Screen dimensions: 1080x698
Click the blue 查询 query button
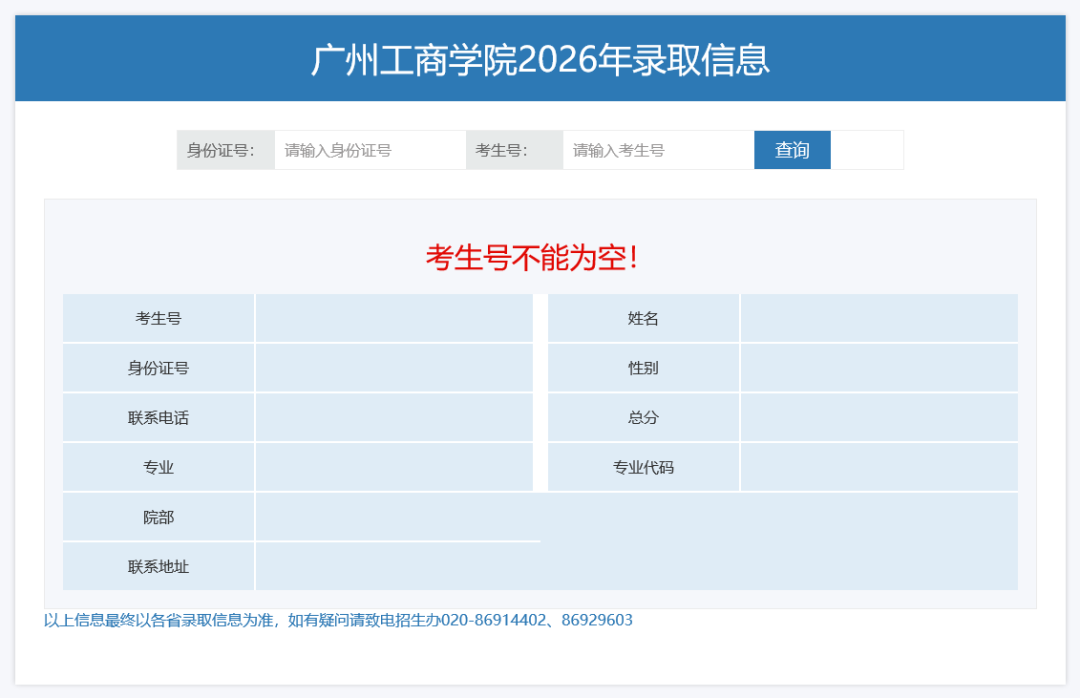tap(791, 149)
